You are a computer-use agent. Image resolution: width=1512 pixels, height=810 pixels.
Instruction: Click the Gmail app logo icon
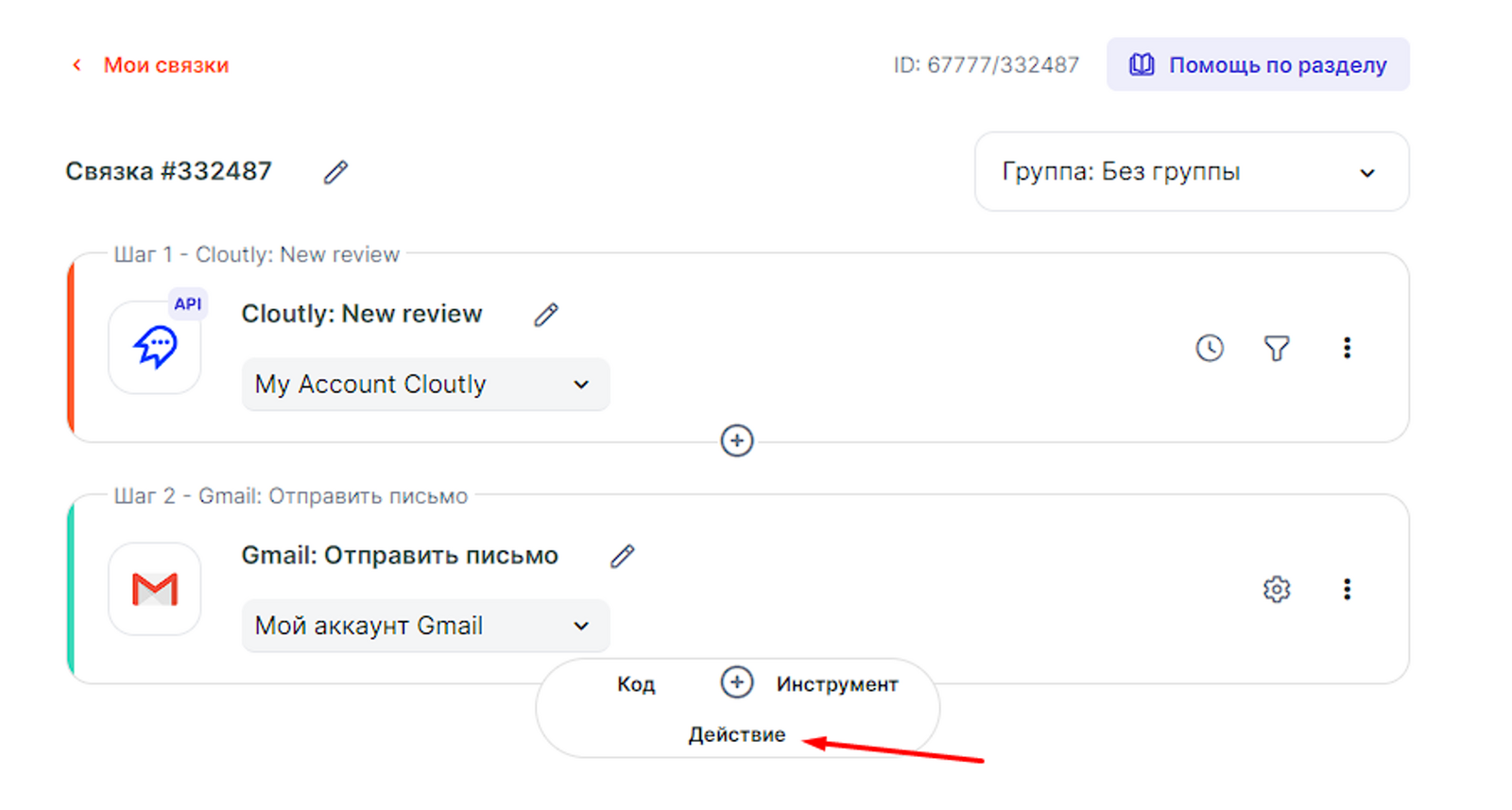pyautogui.click(x=155, y=589)
